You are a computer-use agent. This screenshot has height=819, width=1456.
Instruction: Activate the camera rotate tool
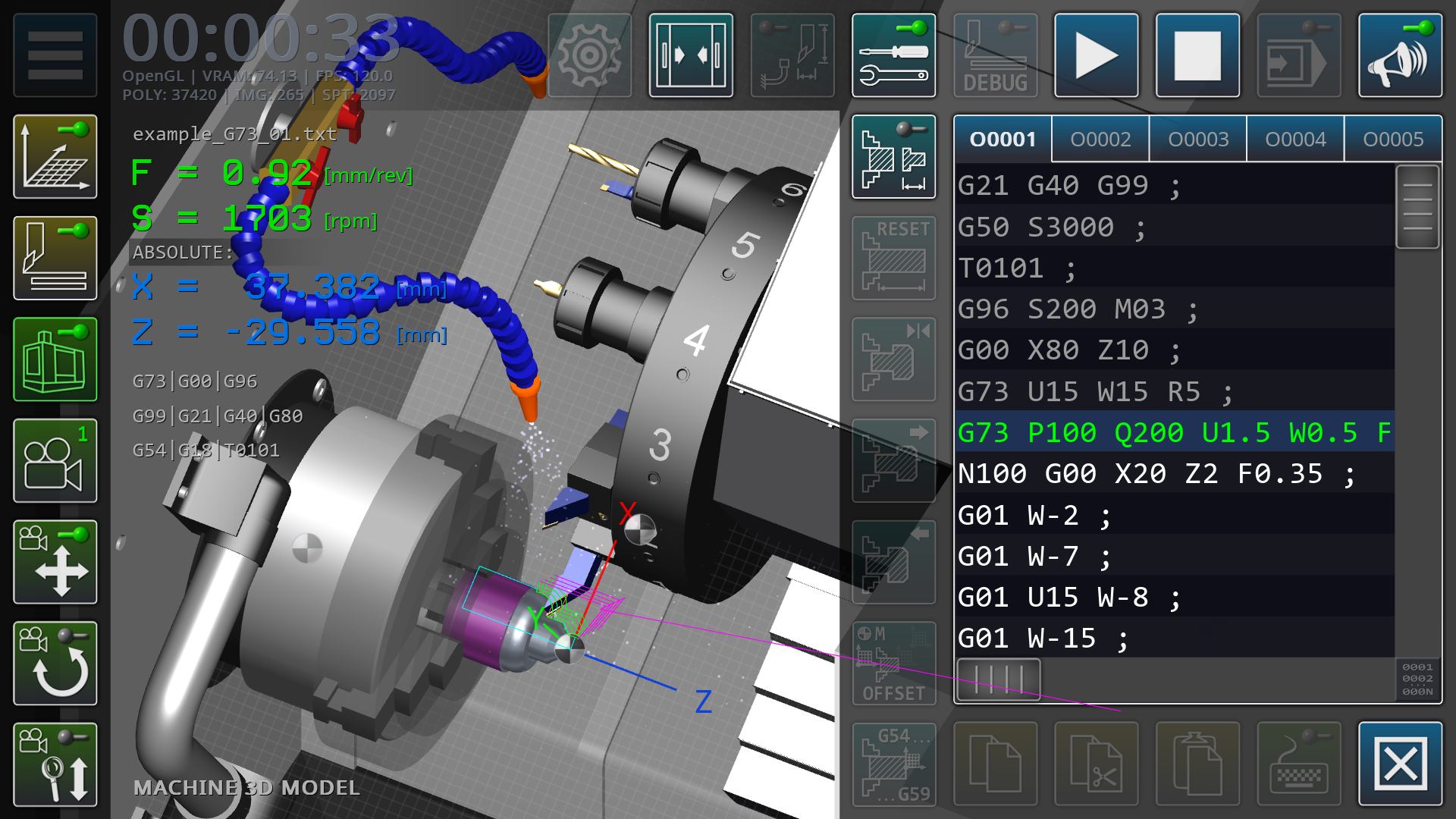click(55, 664)
